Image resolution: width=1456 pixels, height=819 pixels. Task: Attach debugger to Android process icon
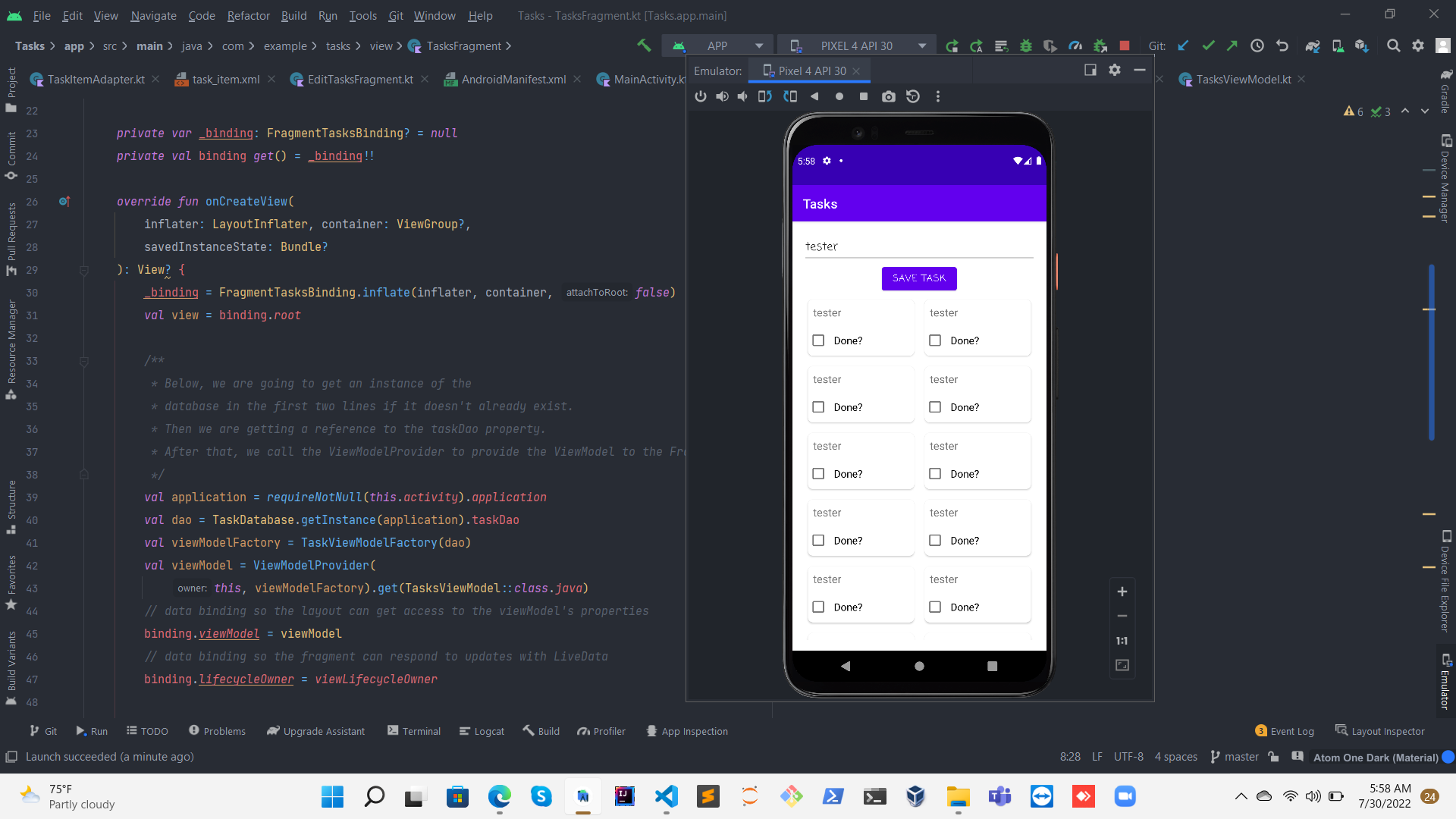pyautogui.click(x=1100, y=45)
